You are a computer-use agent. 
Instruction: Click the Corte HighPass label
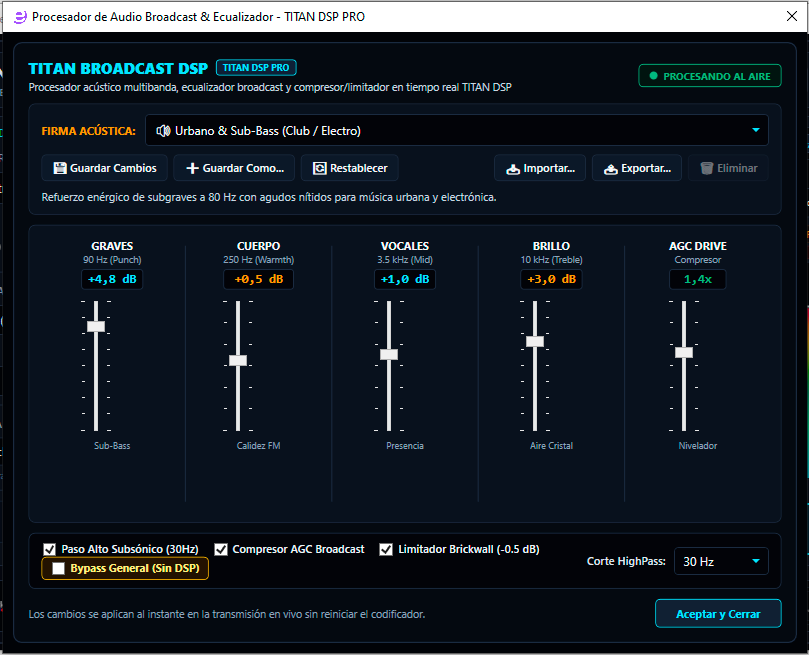click(x=626, y=561)
